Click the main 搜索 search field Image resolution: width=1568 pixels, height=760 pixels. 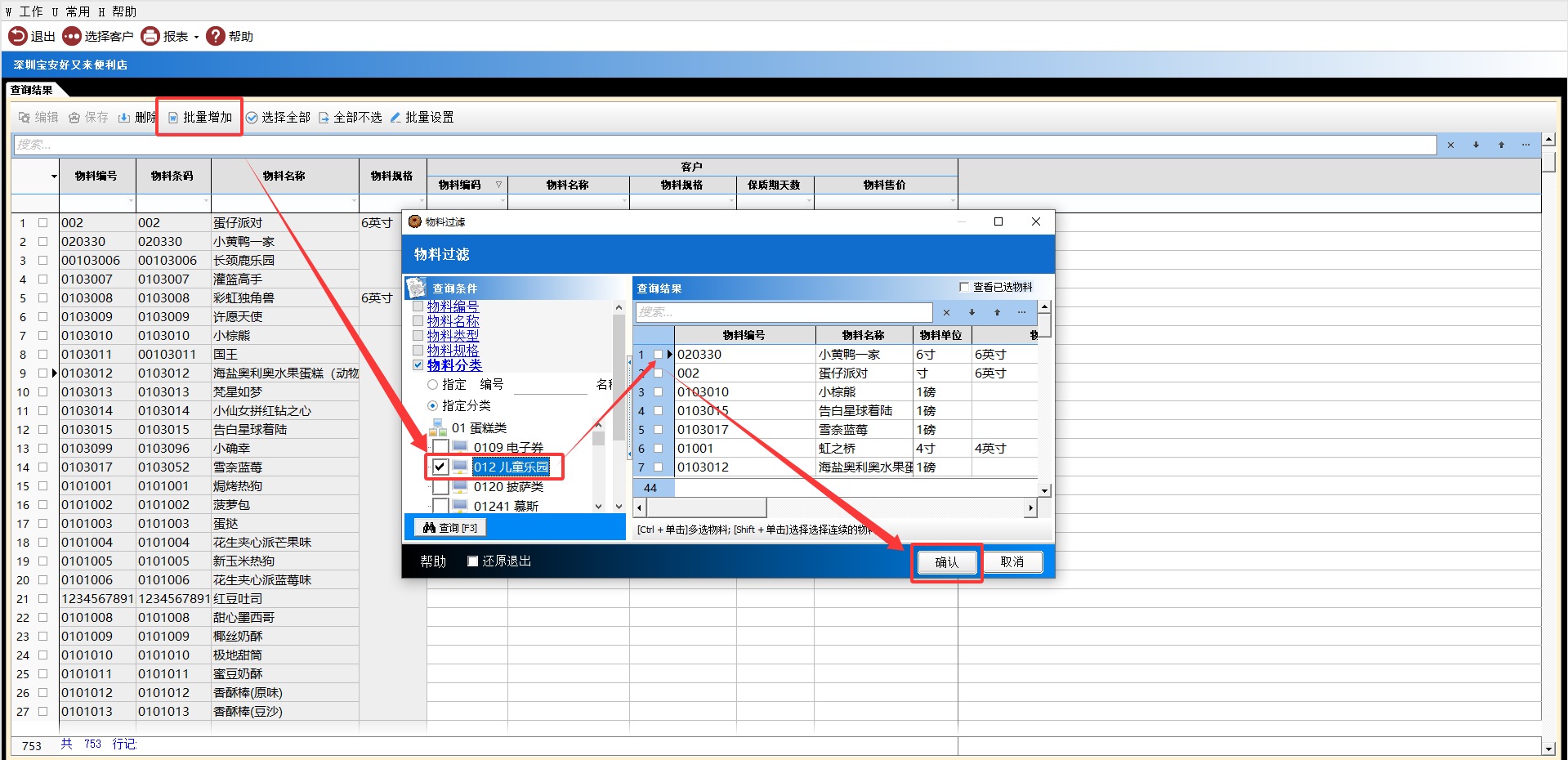tap(725, 145)
